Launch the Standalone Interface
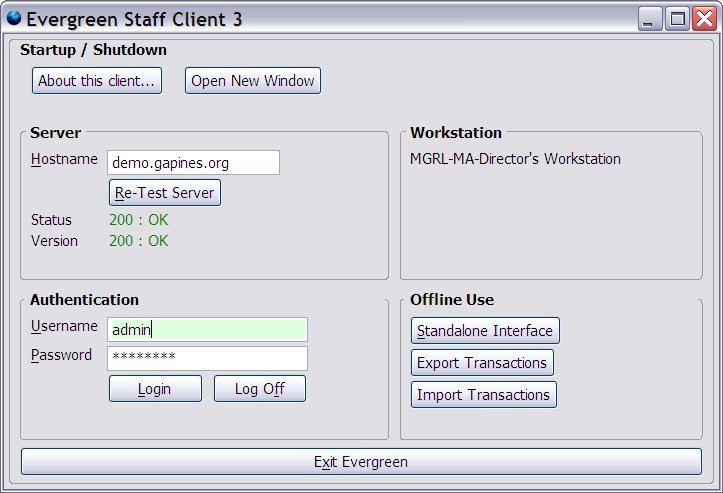723x493 pixels. pyautogui.click(x=485, y=331)
